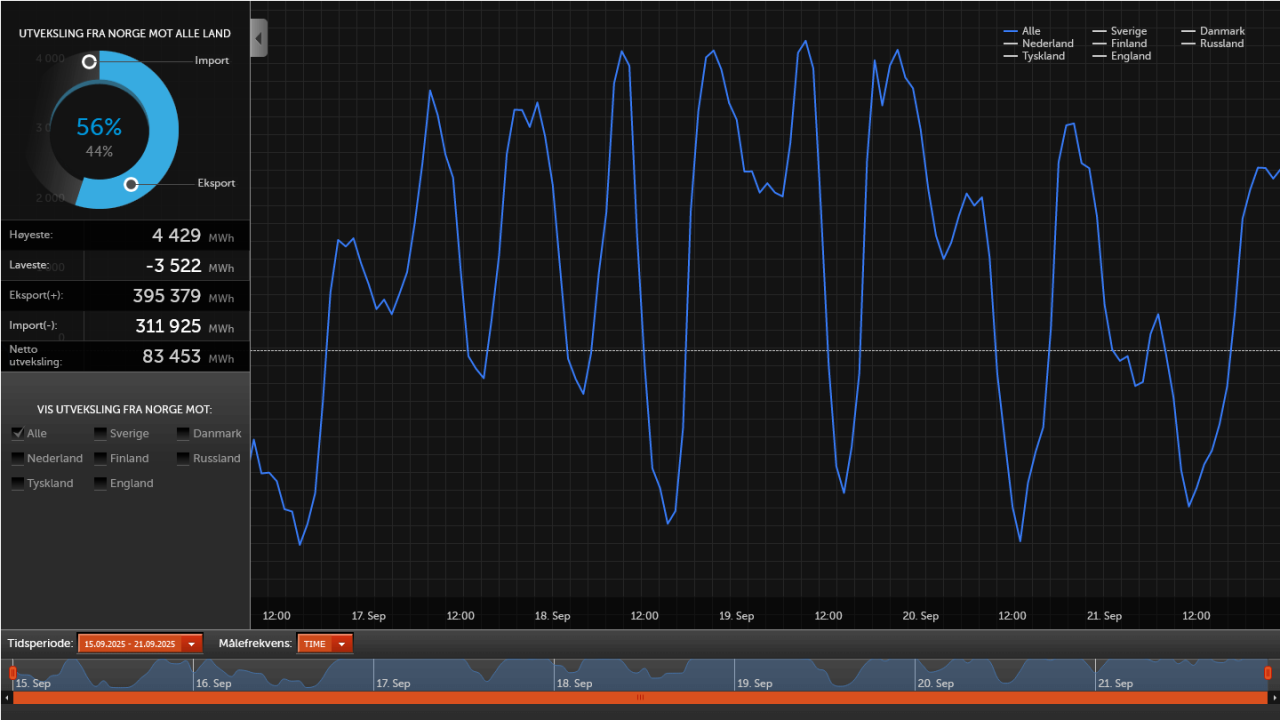Click the Import marker on the donut chart
Viewport: 1280px width, 720px height.
(x=89, y=61)
